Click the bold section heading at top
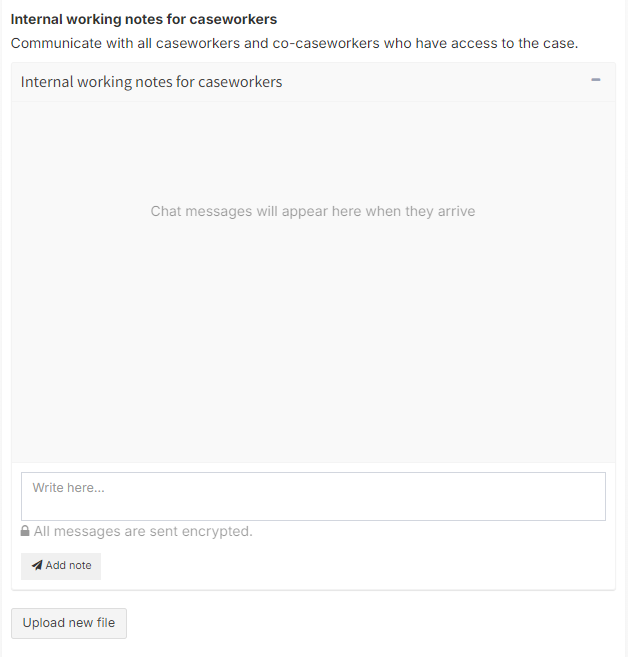Viewport: 628px width, 657px height. (x=144, y=19)
